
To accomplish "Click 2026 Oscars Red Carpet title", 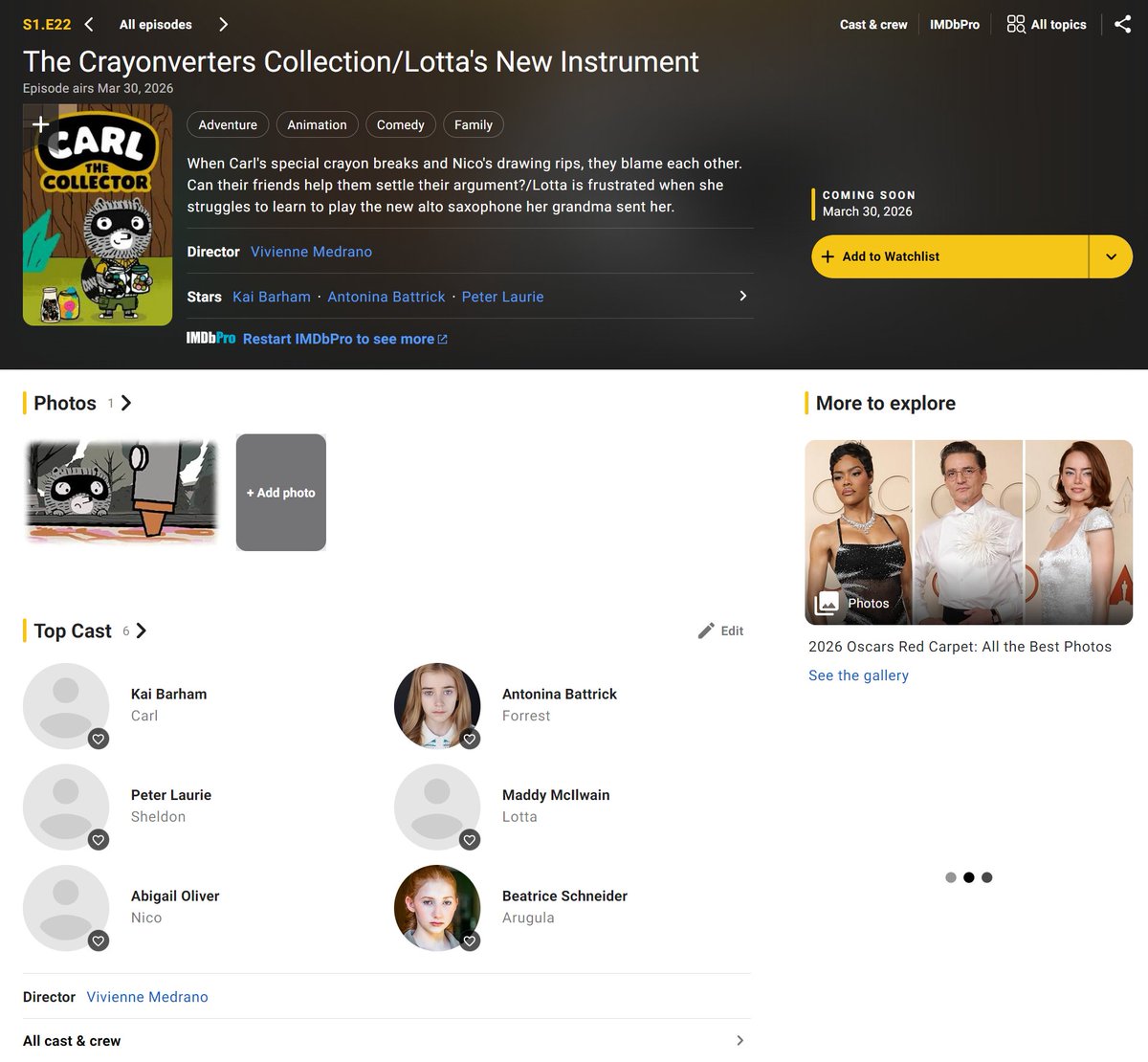I will click(x=960, y=647).
